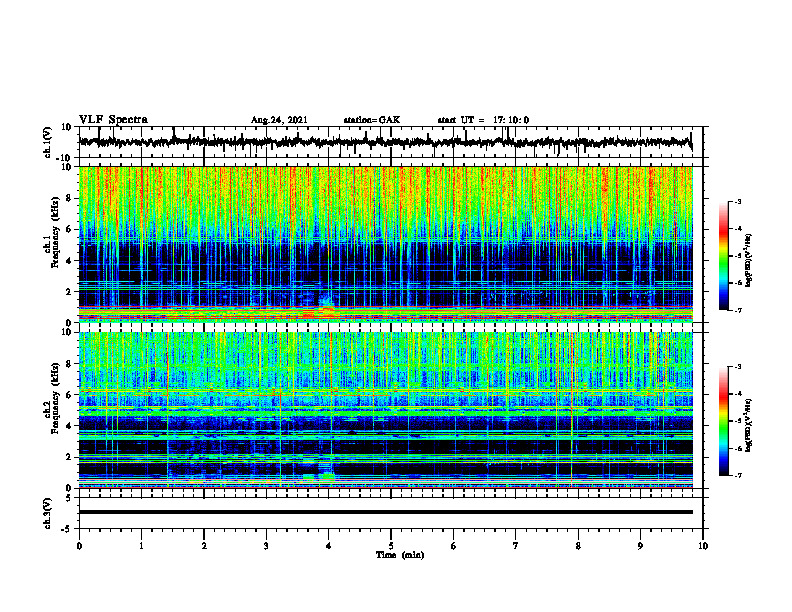Click the "10" tick label on time axis
Viewport: 792px width, 612px height.
703,546
